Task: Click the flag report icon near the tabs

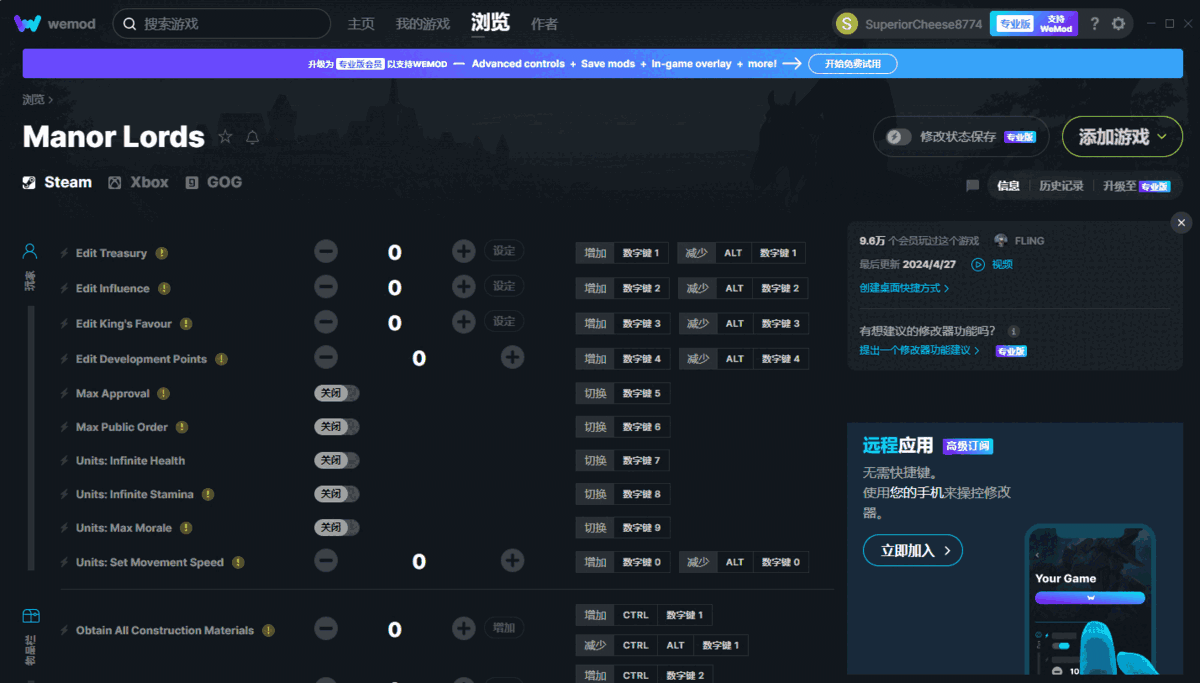Action: tap(971, 185)
